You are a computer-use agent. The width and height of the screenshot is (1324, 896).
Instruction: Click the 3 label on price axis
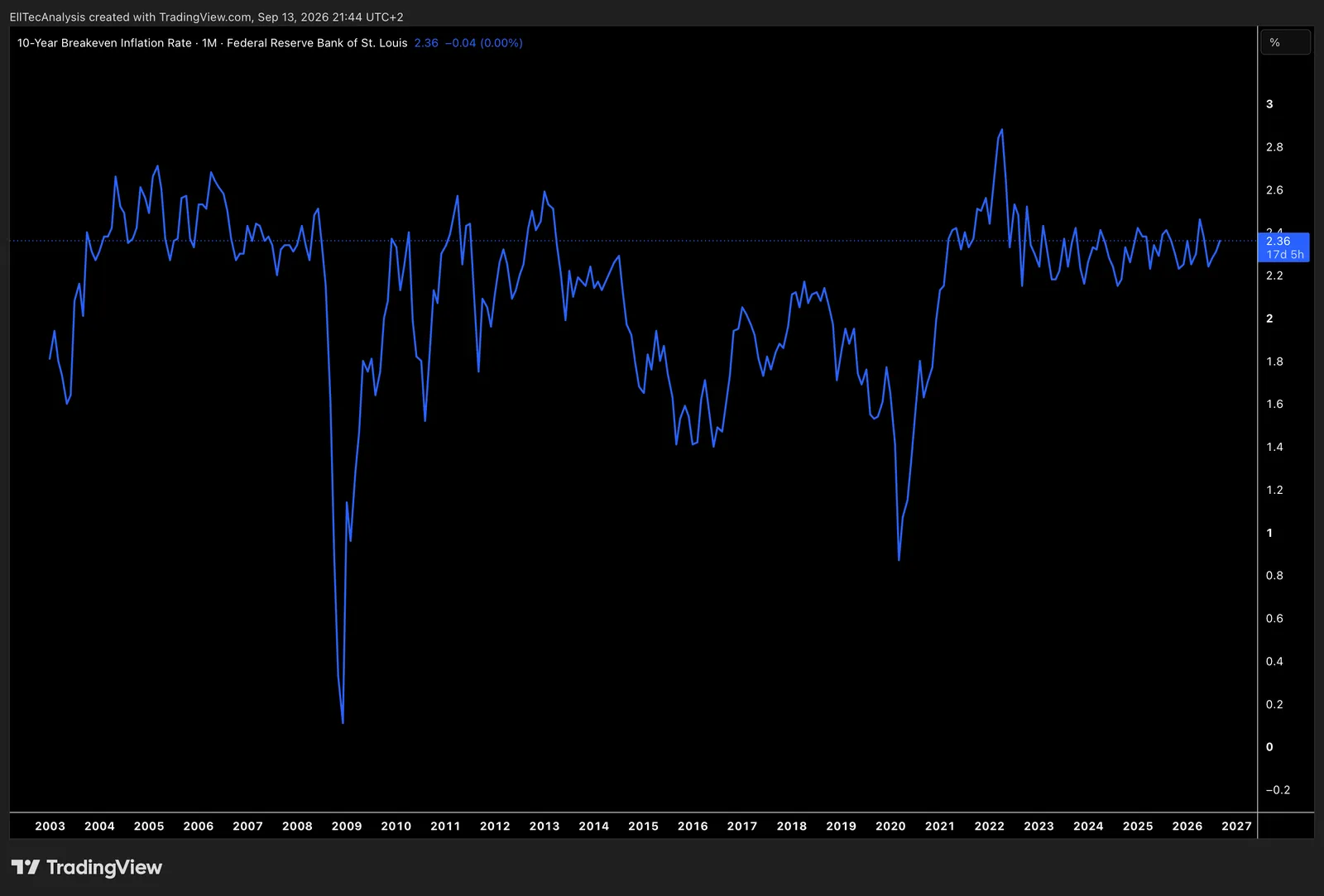[x=1269, y=104]
